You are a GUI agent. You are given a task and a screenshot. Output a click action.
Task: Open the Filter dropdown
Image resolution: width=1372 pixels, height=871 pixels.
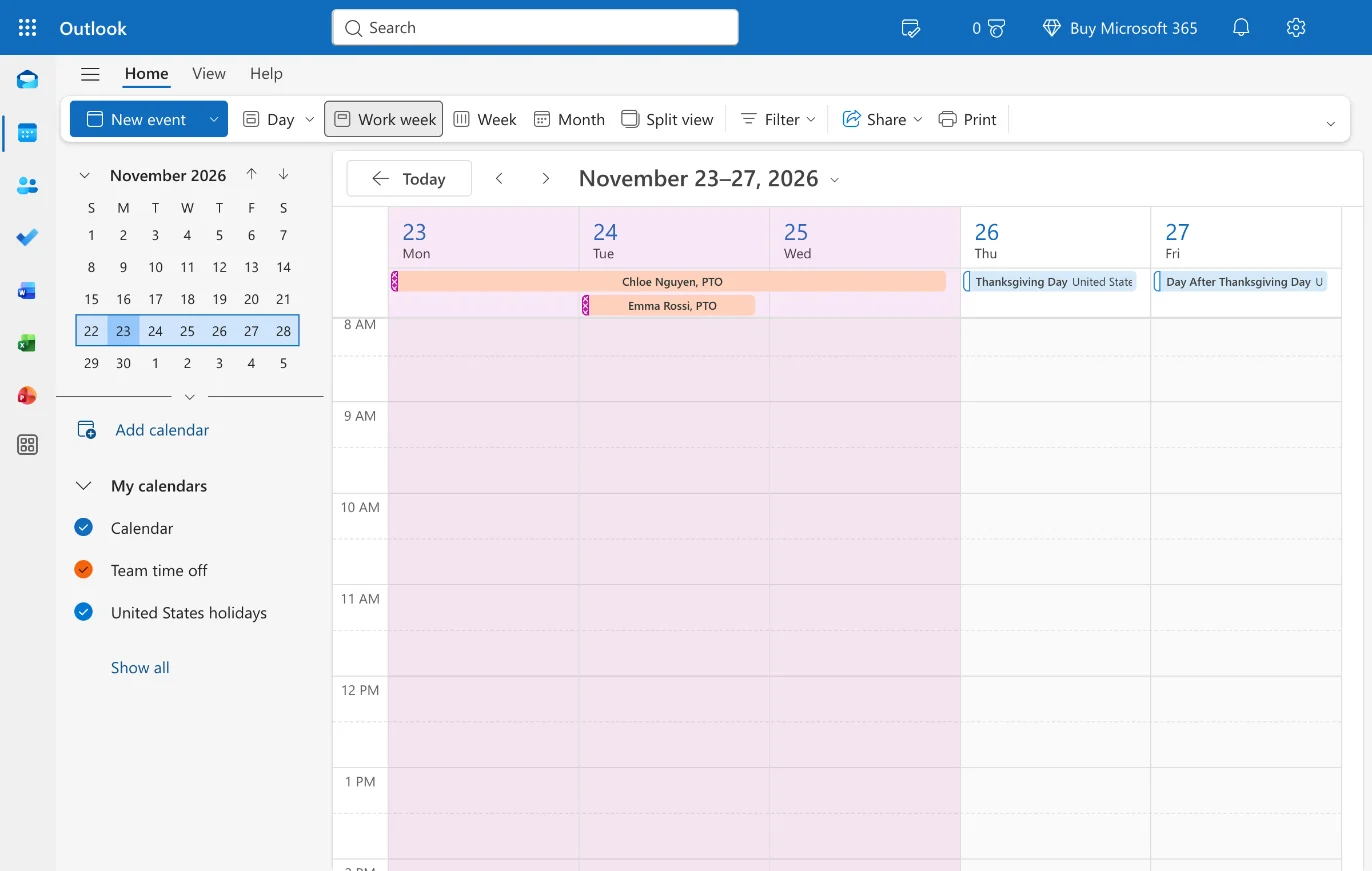tap(778, 119)
